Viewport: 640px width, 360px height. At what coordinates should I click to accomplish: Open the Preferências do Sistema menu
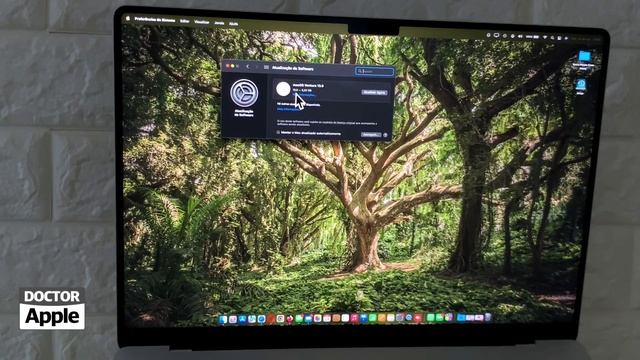pyautogui.click(x=155, y=20)
